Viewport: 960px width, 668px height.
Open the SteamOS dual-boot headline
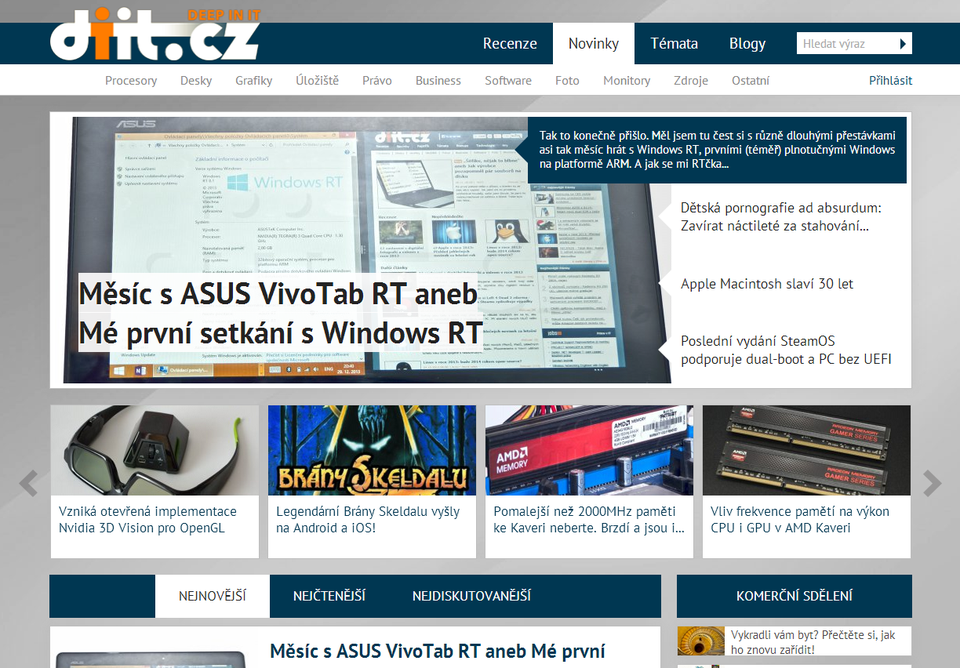(x=785, y=350)
